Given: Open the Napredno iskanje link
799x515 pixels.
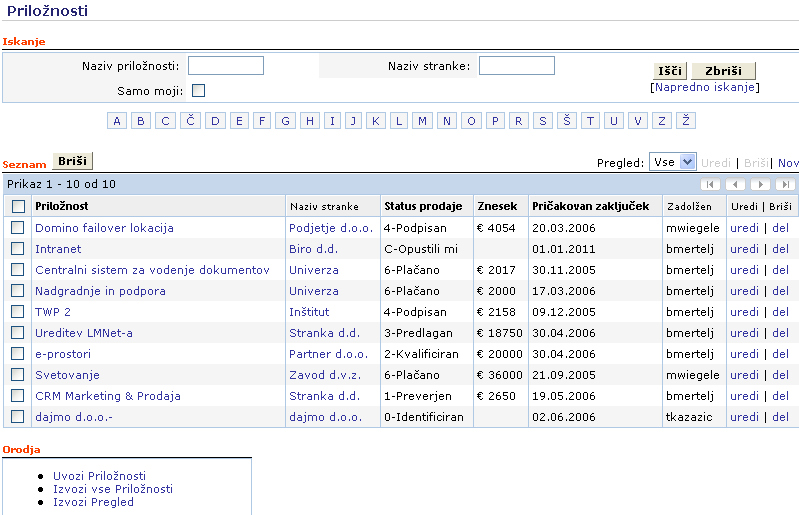Looking at the screenshot, I should tap(705, 88).
